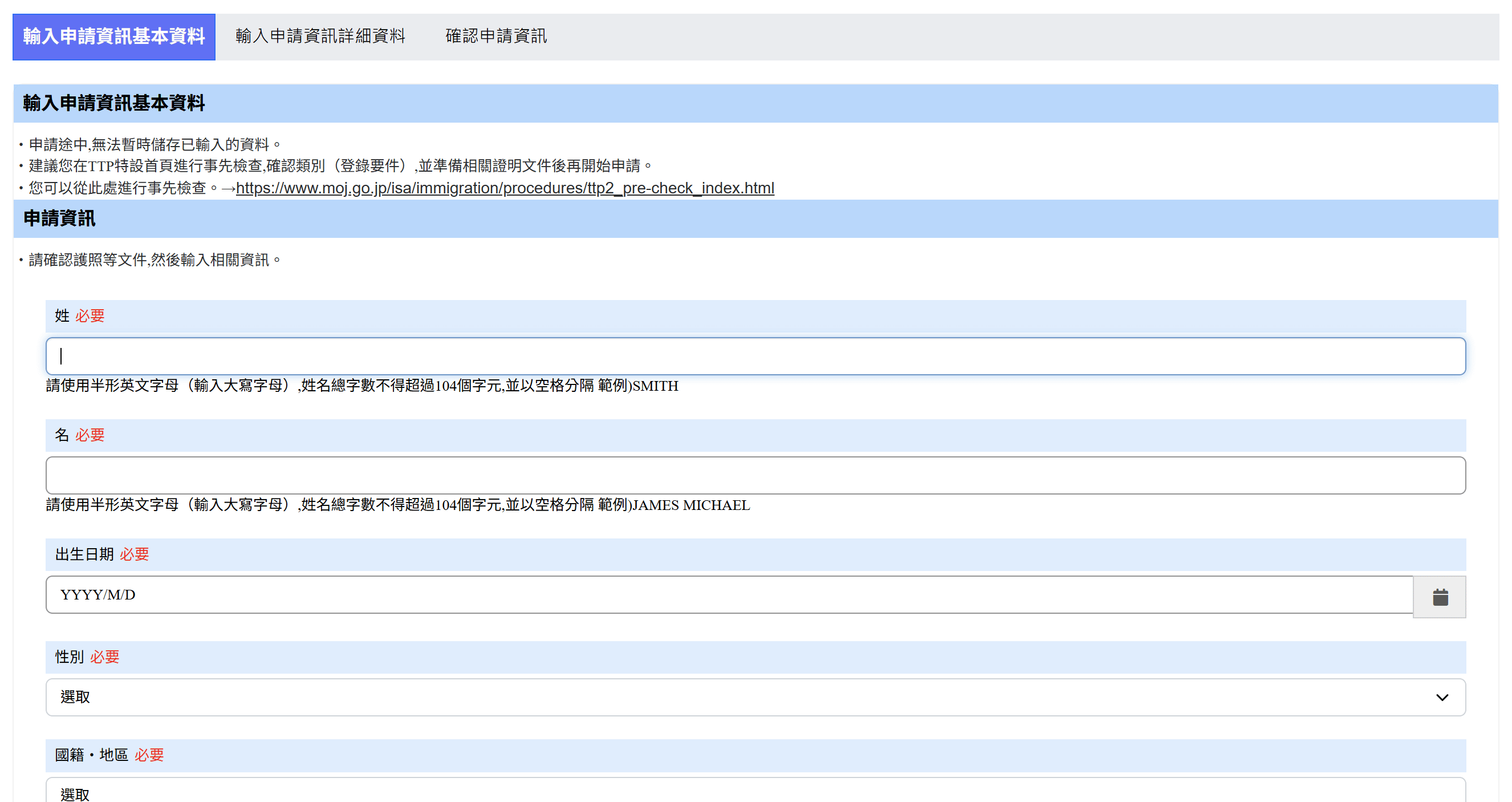Switch to the 輸入申請資訊詳細資料 tab
Viewport: 1512px width, 802px height.
pyautogui.click(x=320, y=37)
